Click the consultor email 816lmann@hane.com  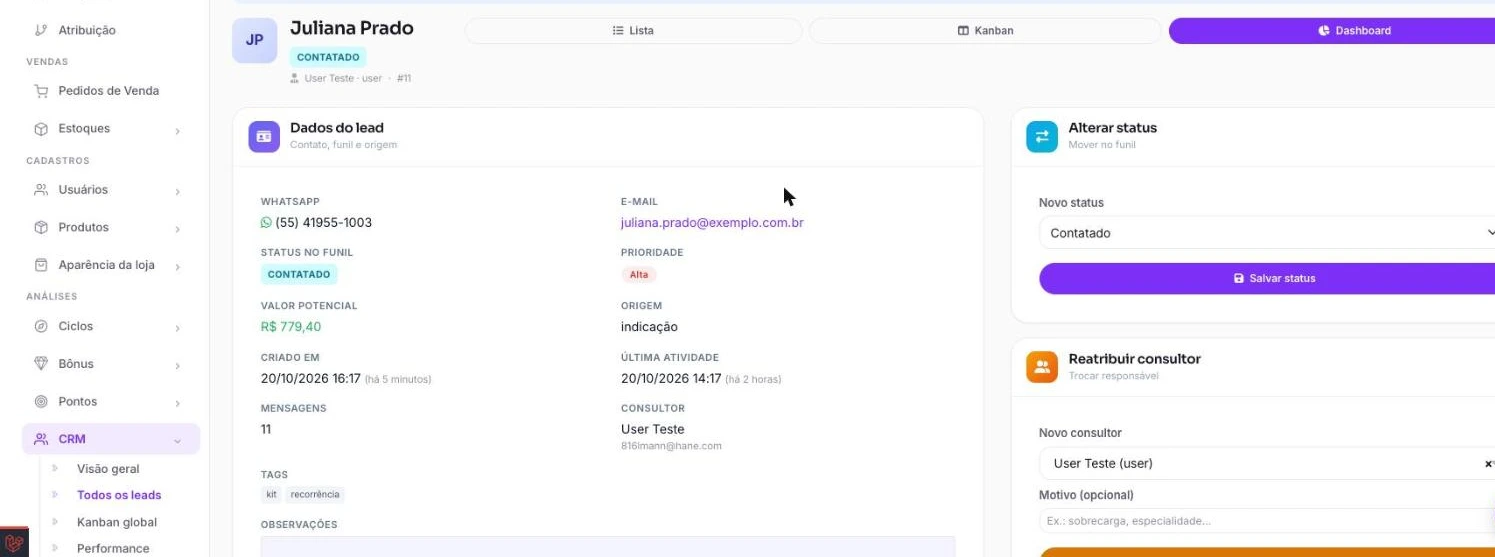pos(671,446)
